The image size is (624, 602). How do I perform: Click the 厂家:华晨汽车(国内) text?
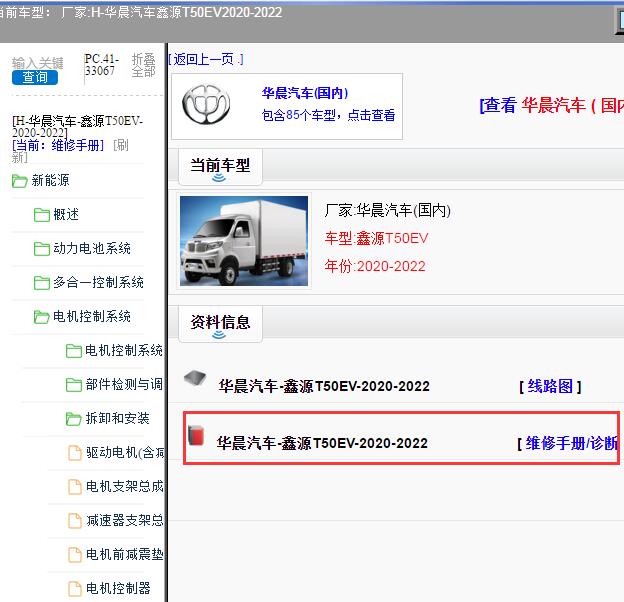click(x=387, y=210)
